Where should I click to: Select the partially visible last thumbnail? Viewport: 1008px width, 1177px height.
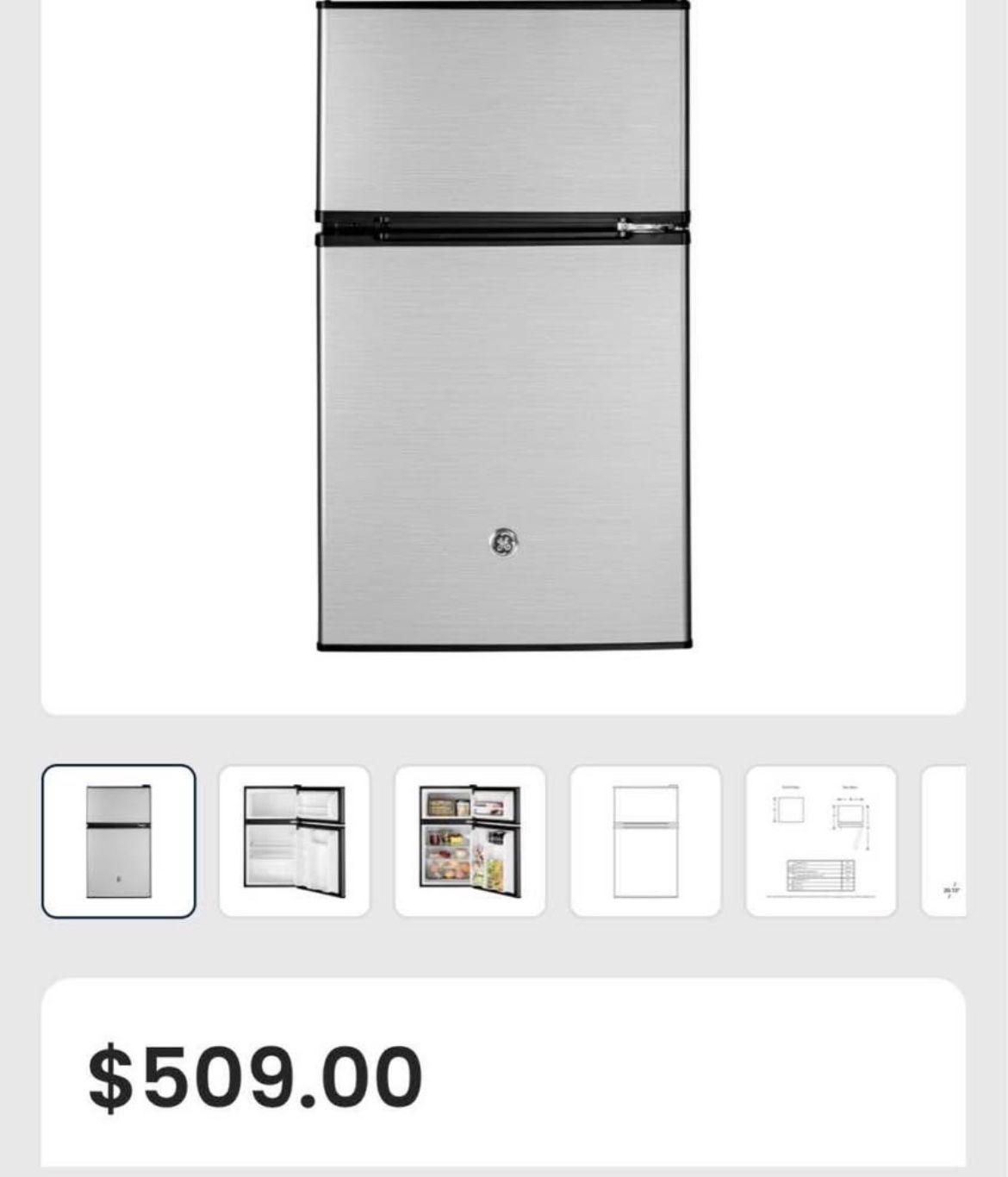pyautogui.click(x=944, y=841)
